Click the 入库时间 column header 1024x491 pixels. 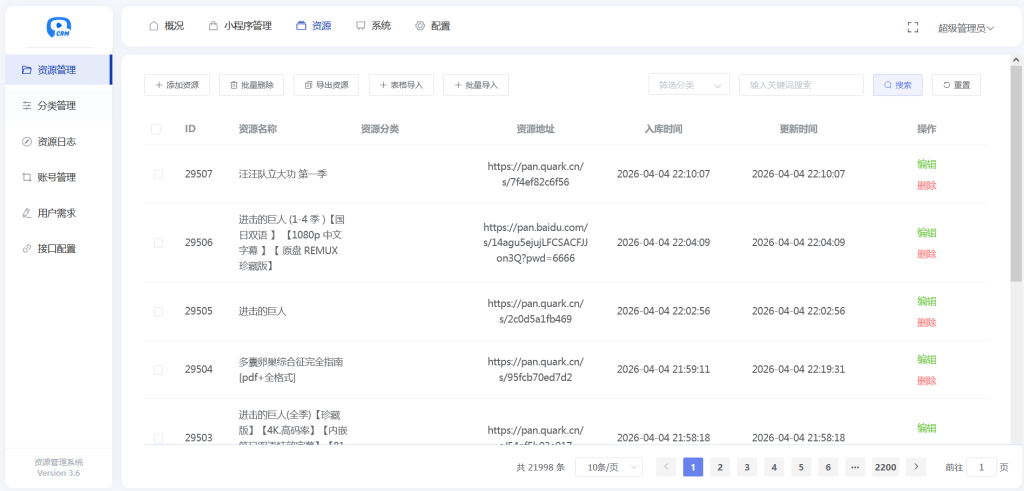coord(663,129)
